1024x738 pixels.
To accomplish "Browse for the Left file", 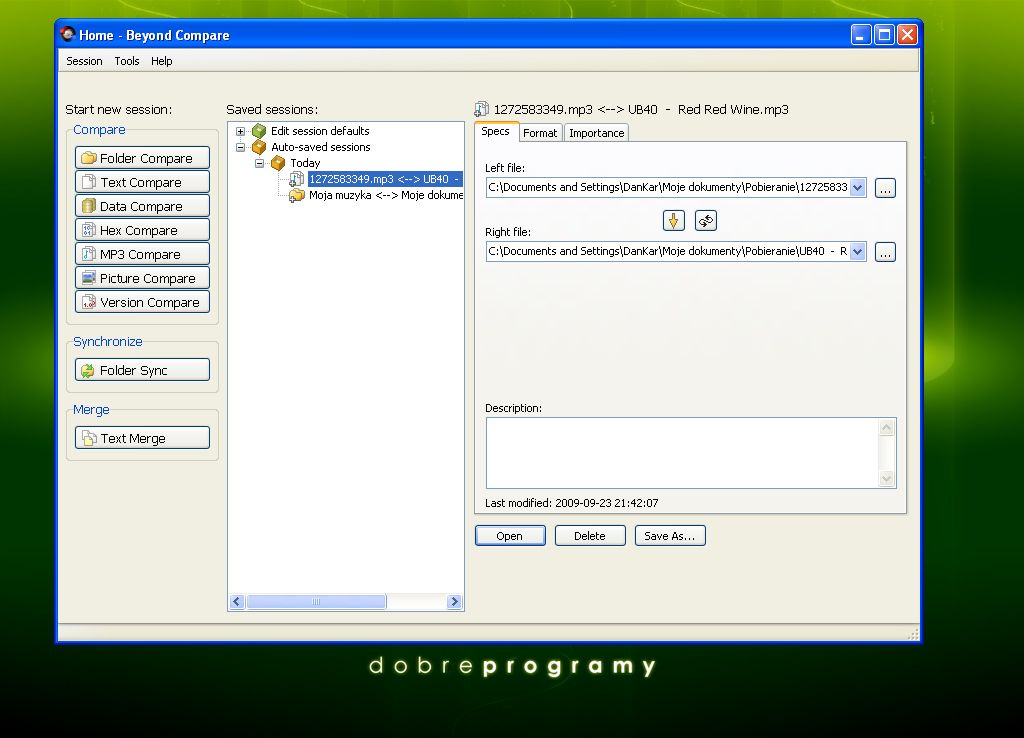I will pyautogui.click(x=885, y=188).
